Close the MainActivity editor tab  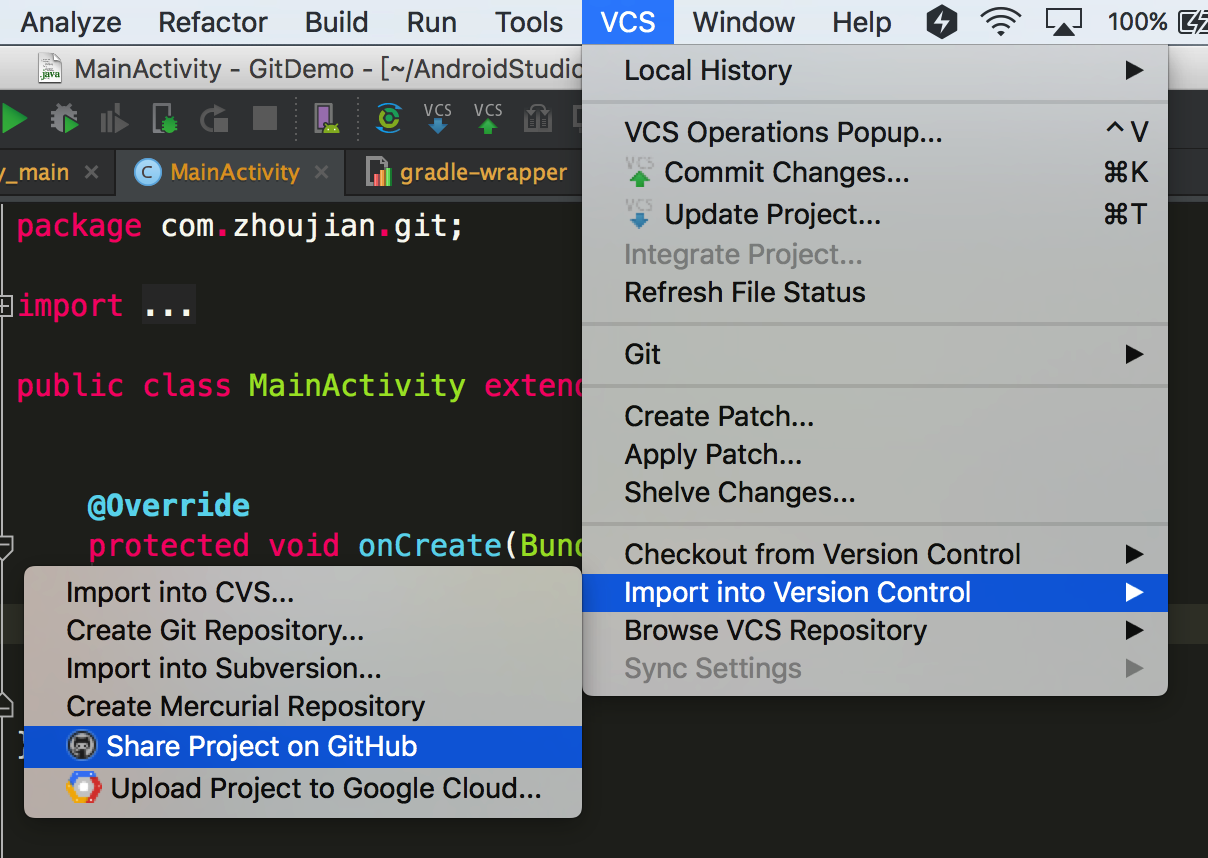(x=321, y=172)
